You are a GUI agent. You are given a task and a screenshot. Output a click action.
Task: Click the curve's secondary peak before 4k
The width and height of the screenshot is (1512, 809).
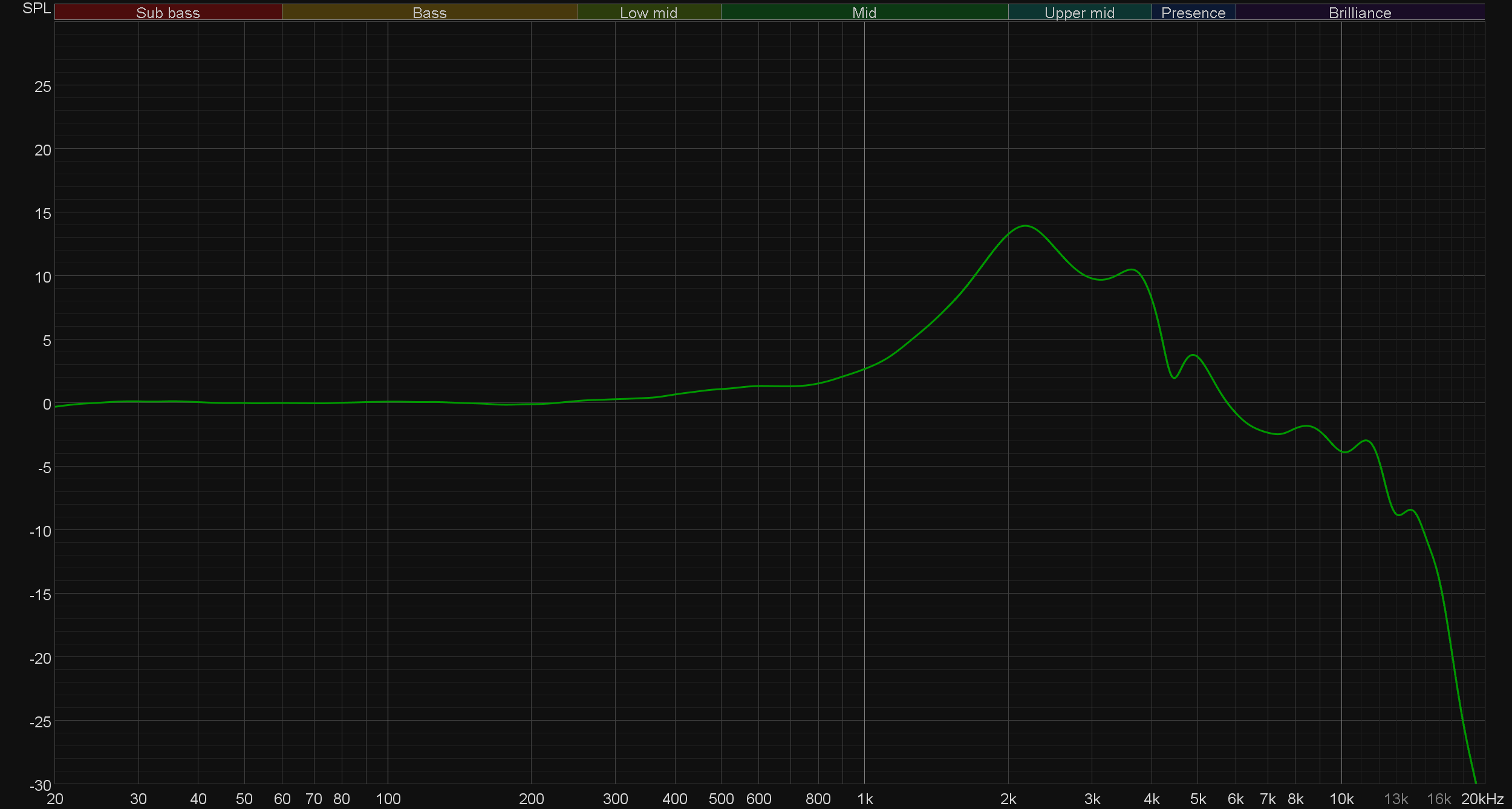(x=1132, y=270)
